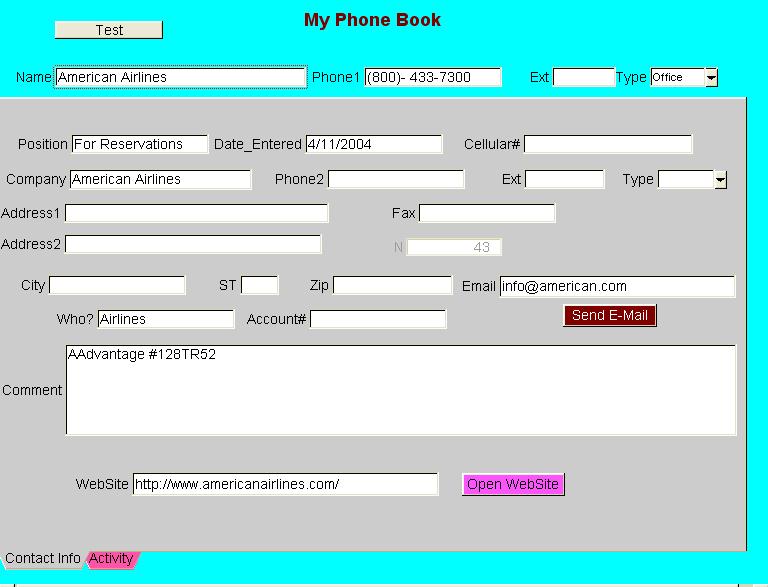Click the Phone1 Ext field
This screenshot has width=768, height=587.
point(583,77)
